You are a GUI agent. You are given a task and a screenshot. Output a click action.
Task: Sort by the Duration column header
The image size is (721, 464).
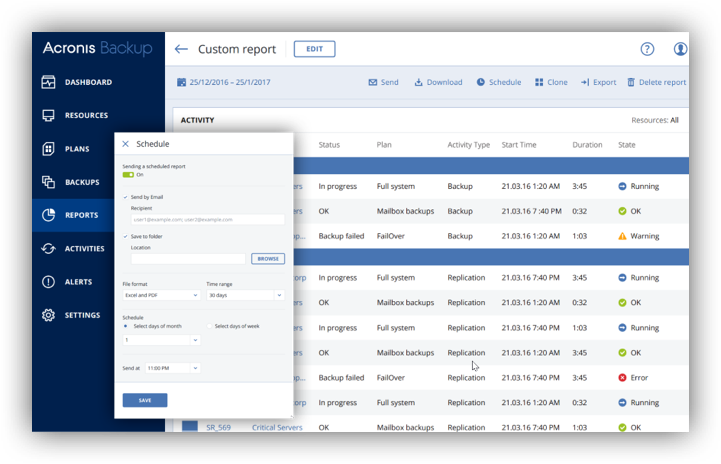pyautogui.click(x=587, y=145)
